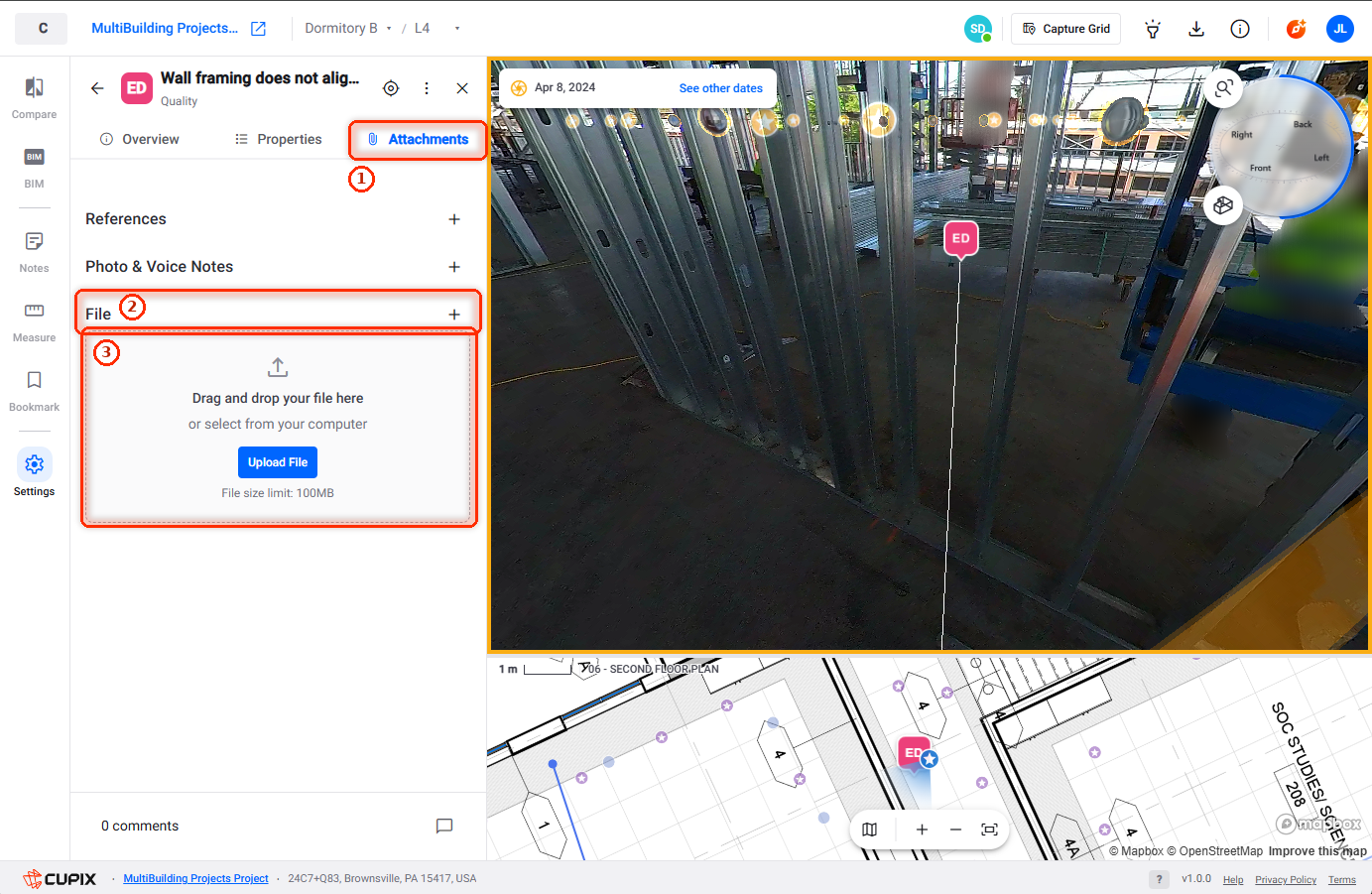Click the Privacy Policy link

[x=1286, y=880]
